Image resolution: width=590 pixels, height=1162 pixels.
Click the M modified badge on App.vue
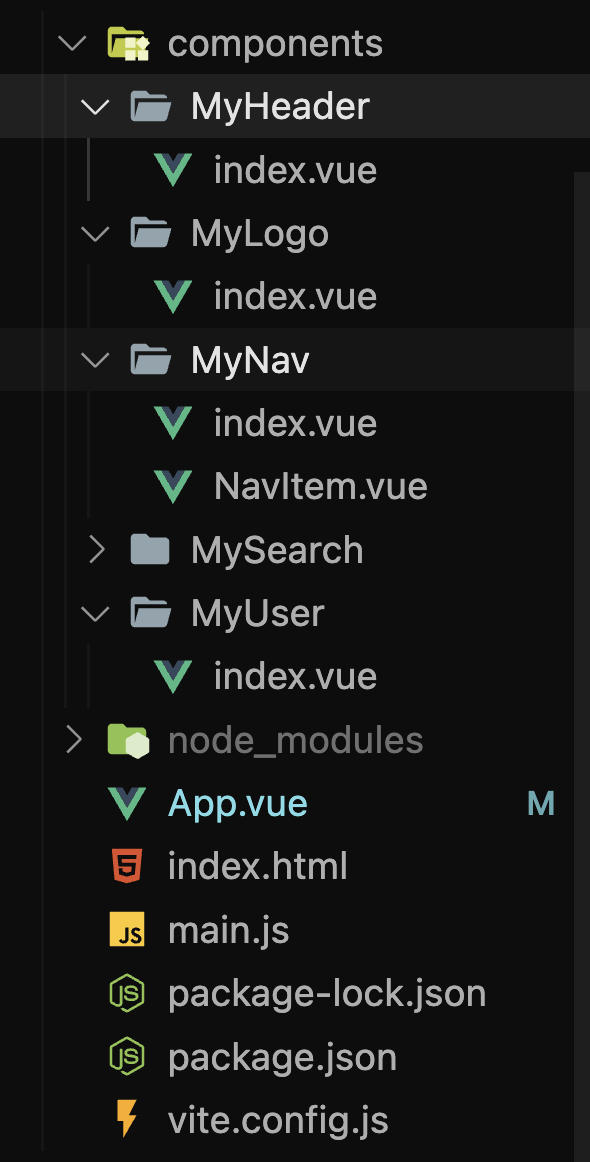(x=540, y=803)
